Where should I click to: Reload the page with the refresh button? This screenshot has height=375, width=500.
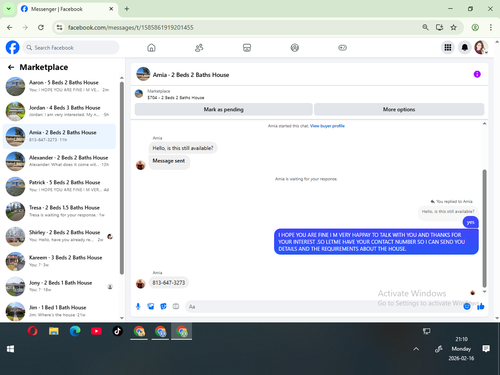pyautogui.click(x=41, y=27)
